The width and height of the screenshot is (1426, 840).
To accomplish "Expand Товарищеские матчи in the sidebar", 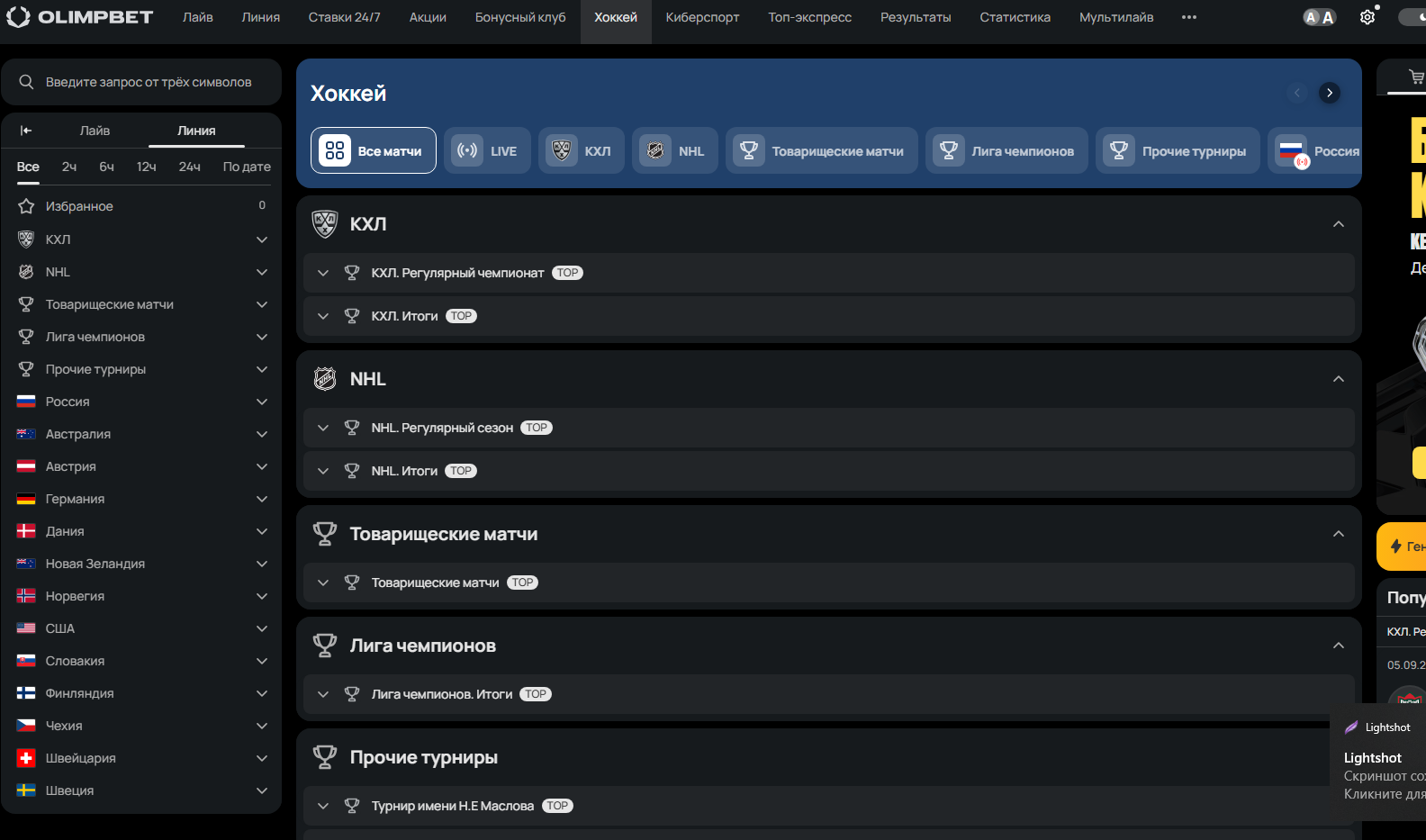I will 262,304.
